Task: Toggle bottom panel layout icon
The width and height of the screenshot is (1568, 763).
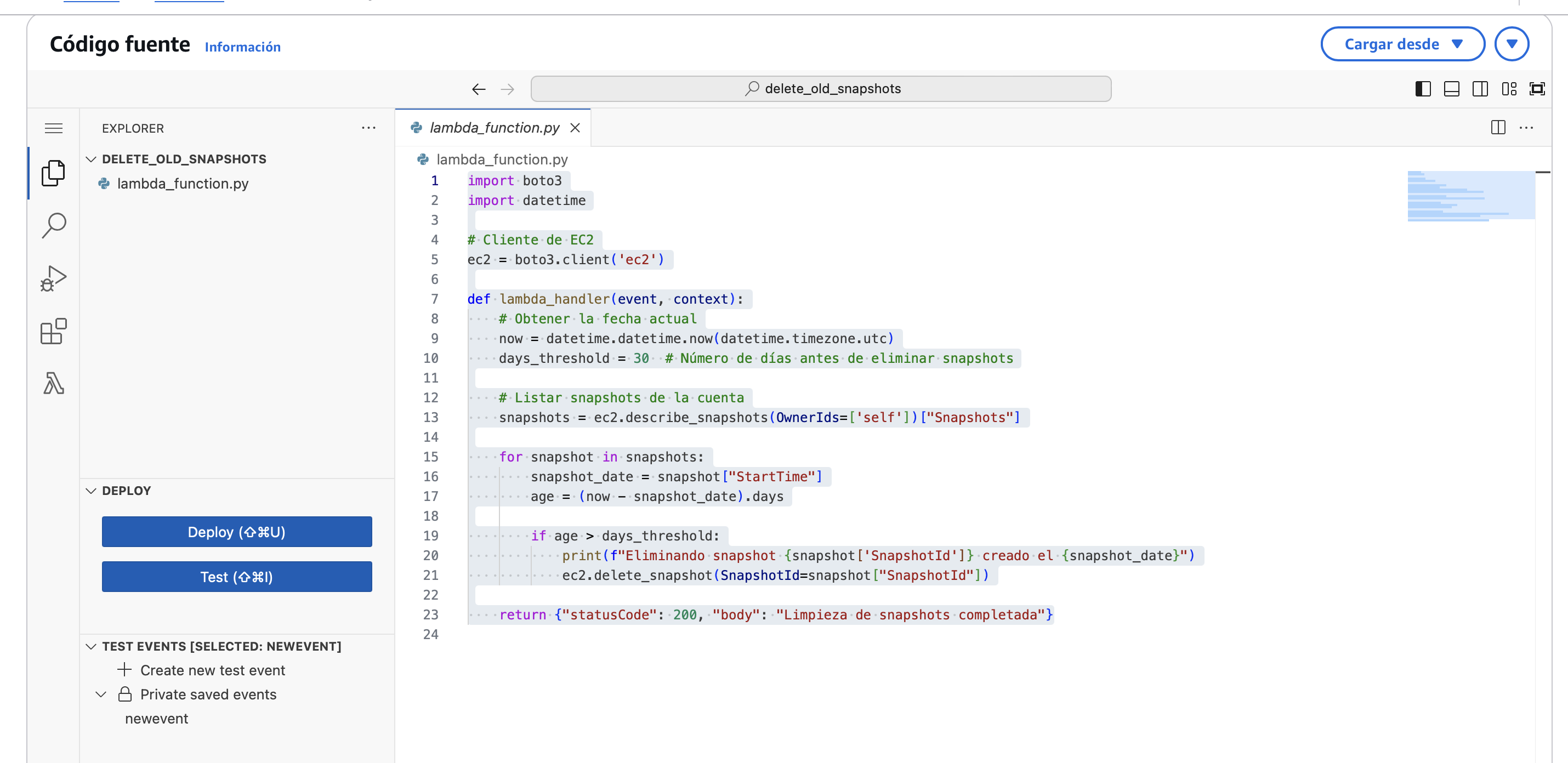Action: pyautogui.click(x=1451, y=89)
